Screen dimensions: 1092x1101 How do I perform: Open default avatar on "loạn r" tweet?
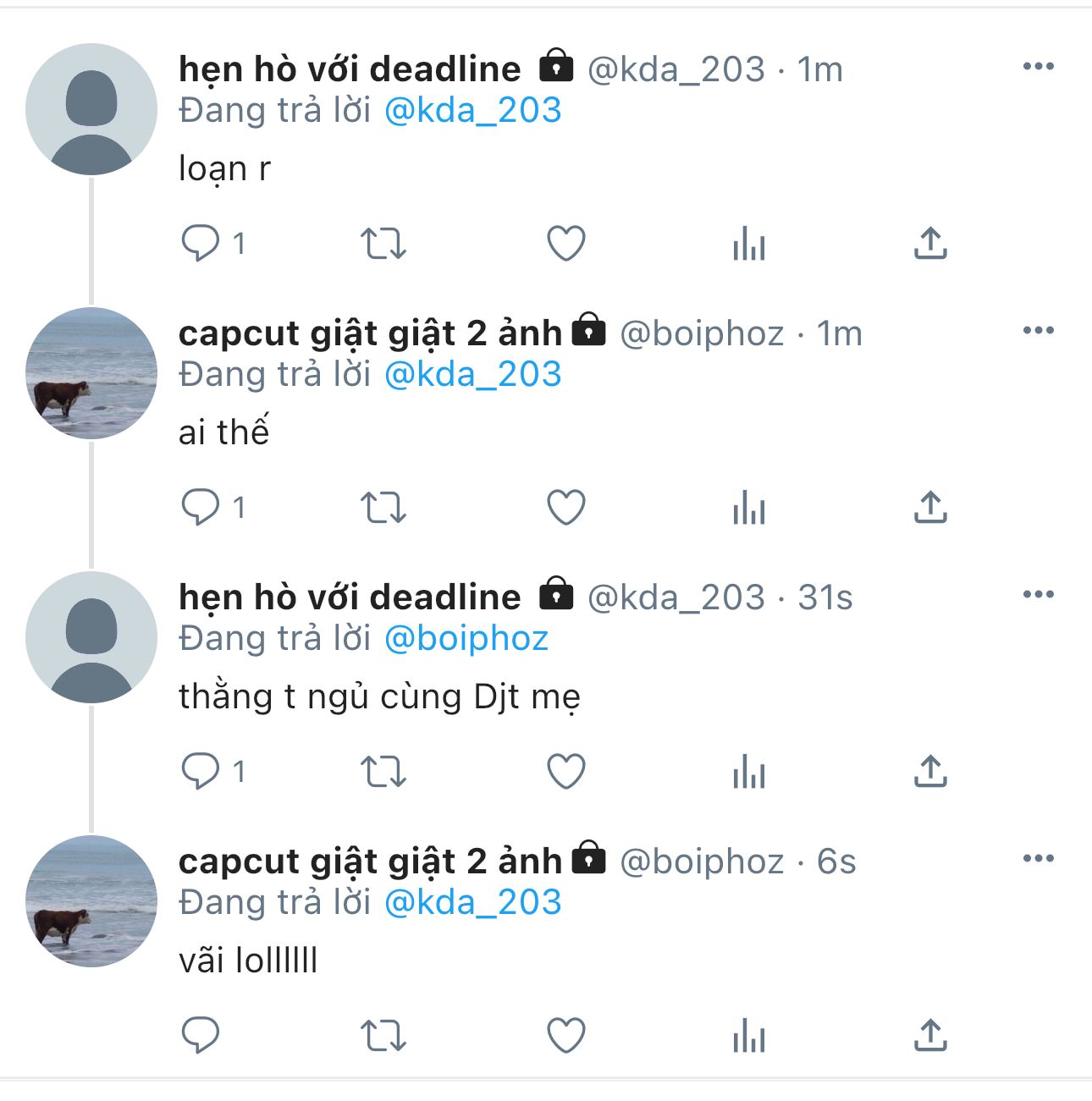(91, 109)
